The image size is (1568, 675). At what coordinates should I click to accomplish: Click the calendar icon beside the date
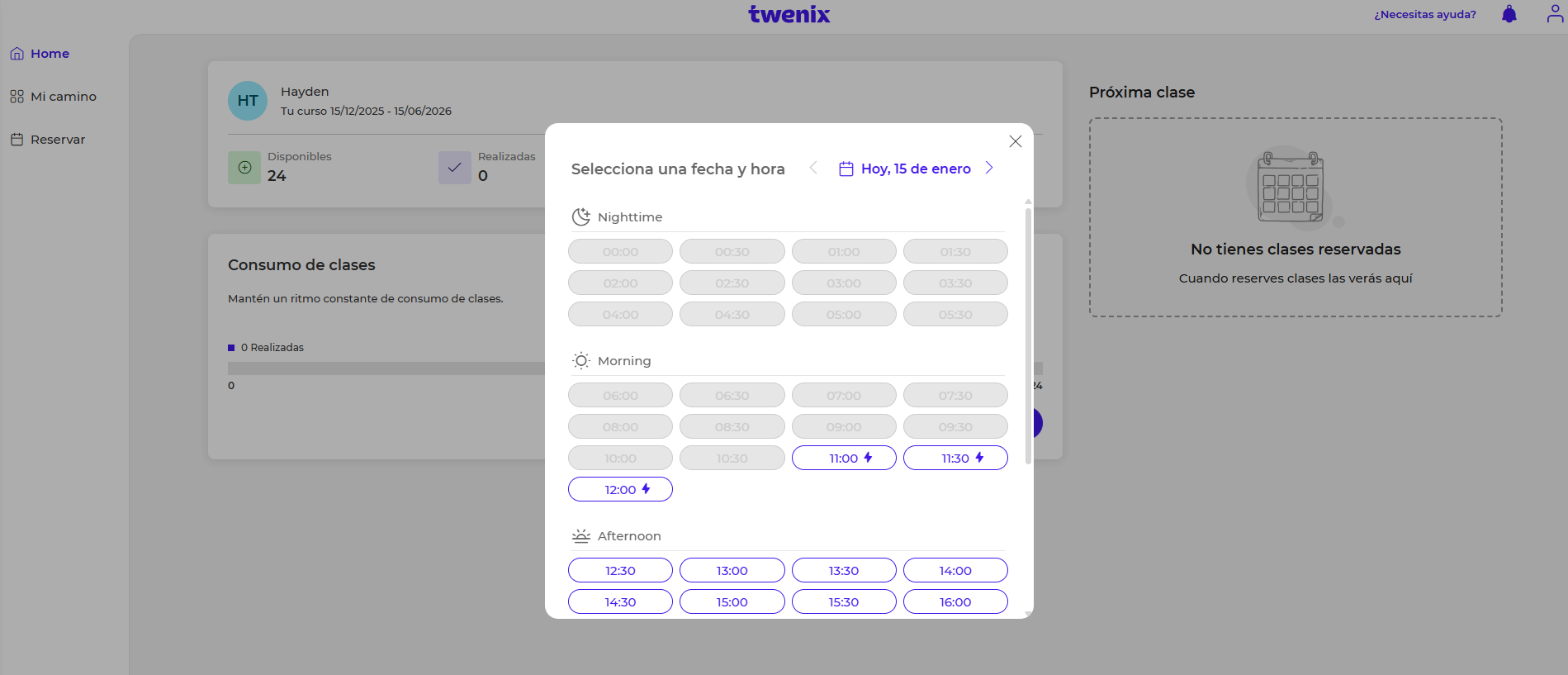tap(846, 169)
